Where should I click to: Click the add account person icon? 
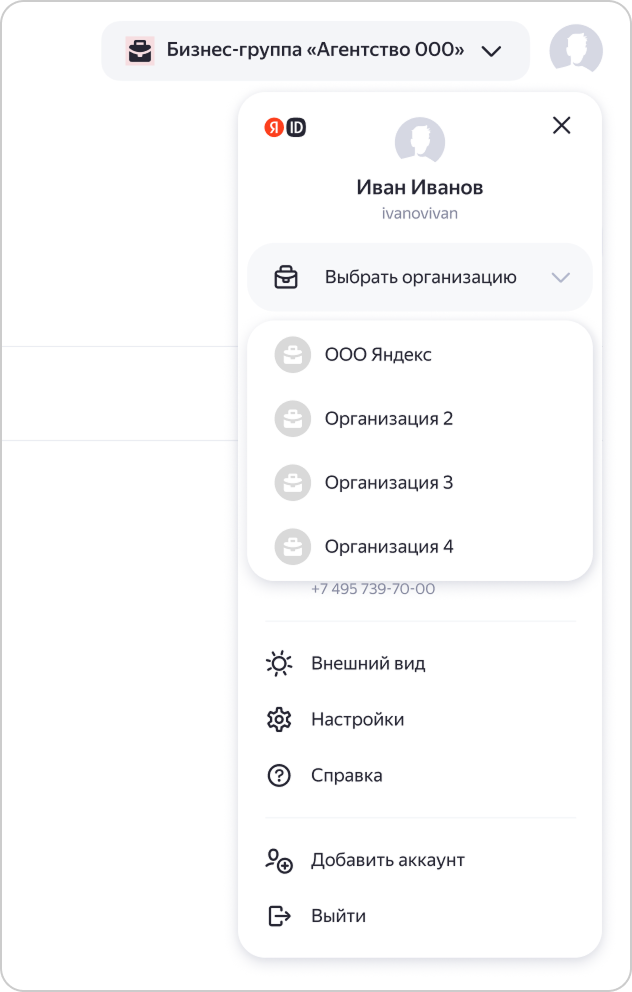point(279,861)
